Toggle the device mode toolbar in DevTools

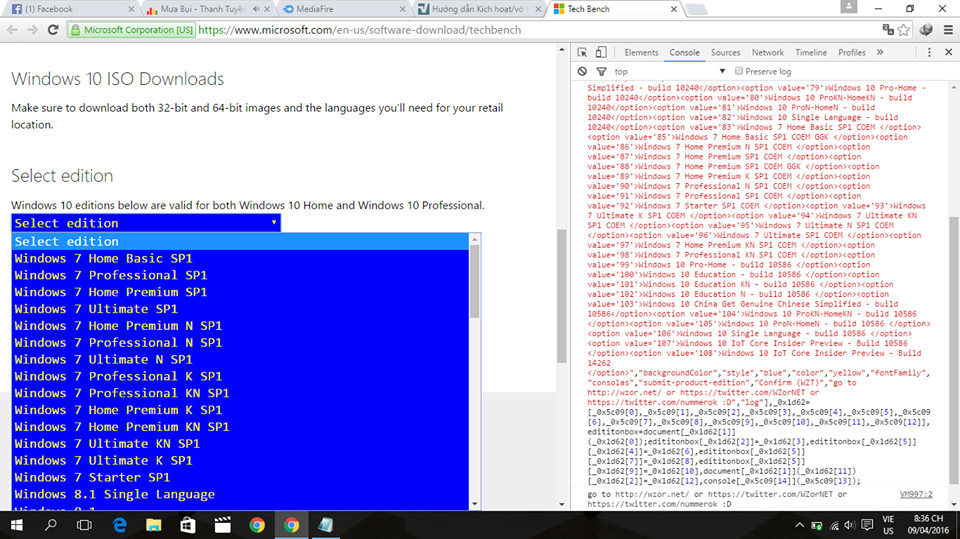click(x=601, y=53)
